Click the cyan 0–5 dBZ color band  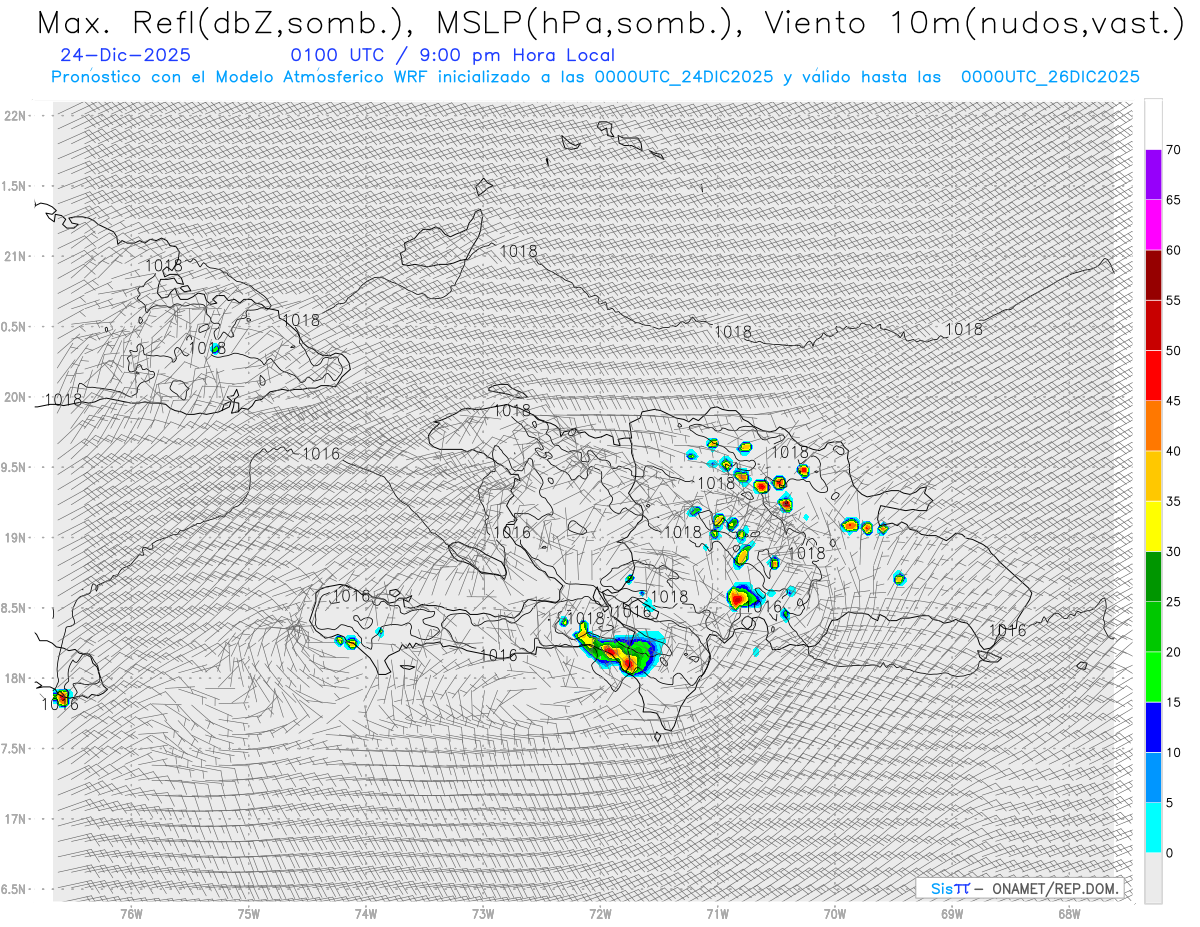1153,828
